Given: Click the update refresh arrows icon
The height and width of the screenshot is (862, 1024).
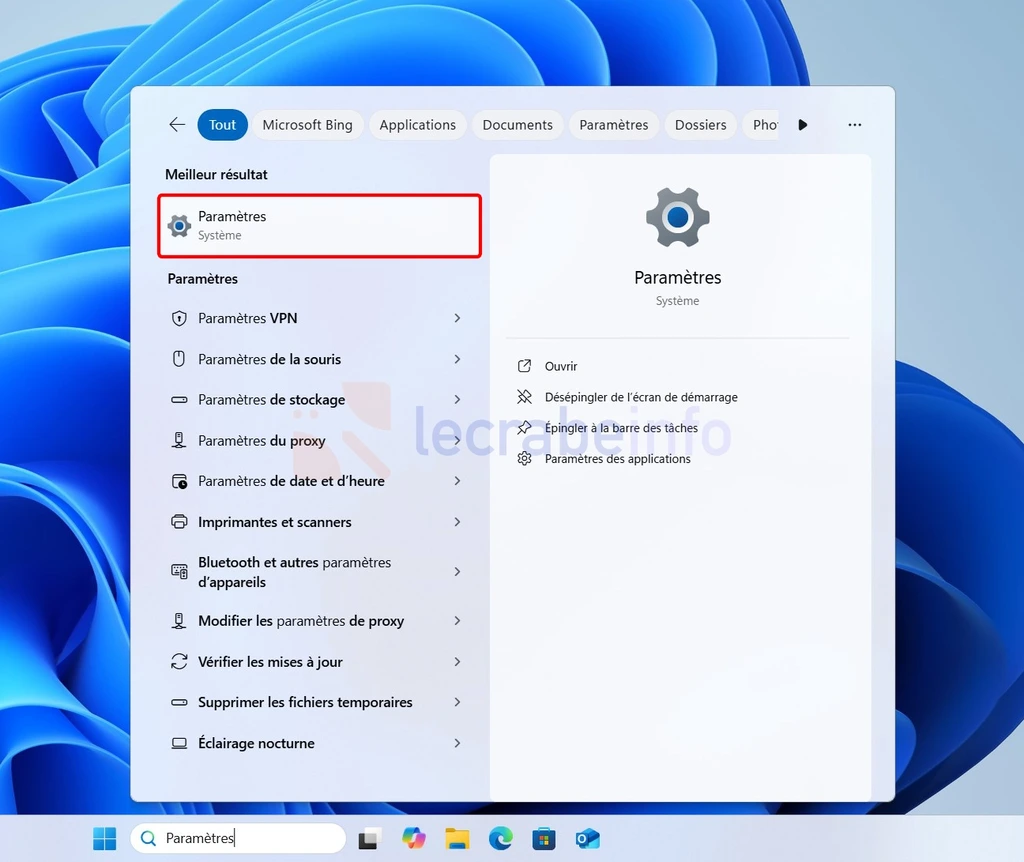Looking at the screenshot, I should pos(179,662).
